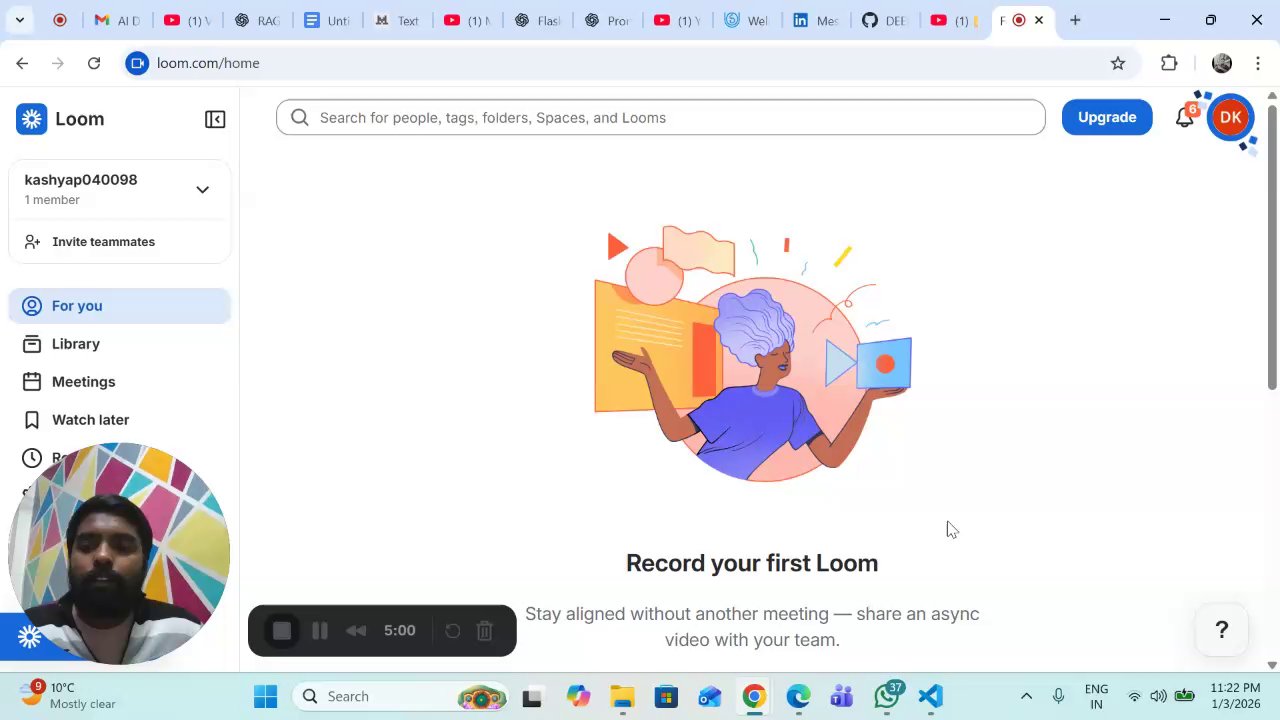Focus the Loom search field
Image resolution: width=1280 pixels, height=720 pixels.
pos(661,117)
